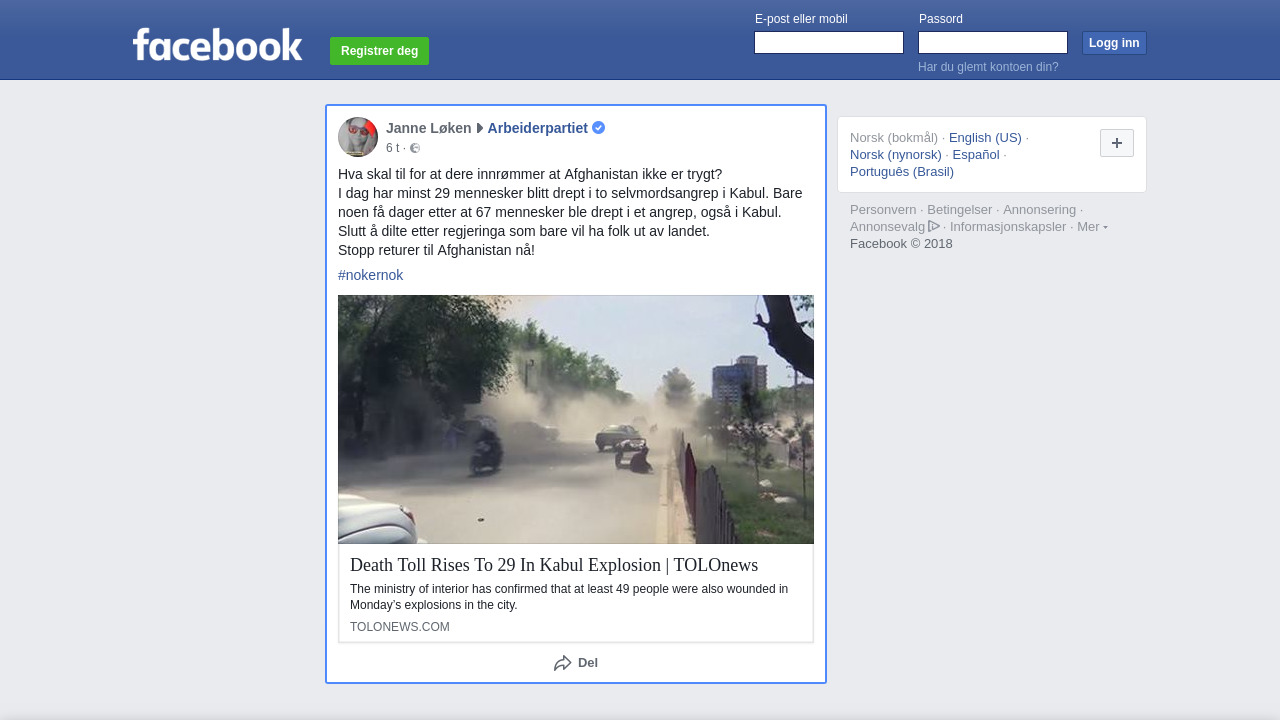Viewport: 1280px width, 720px height.
Task: Switch language to Norsk (nynorsk)
Action: click(x=895, y=154)
